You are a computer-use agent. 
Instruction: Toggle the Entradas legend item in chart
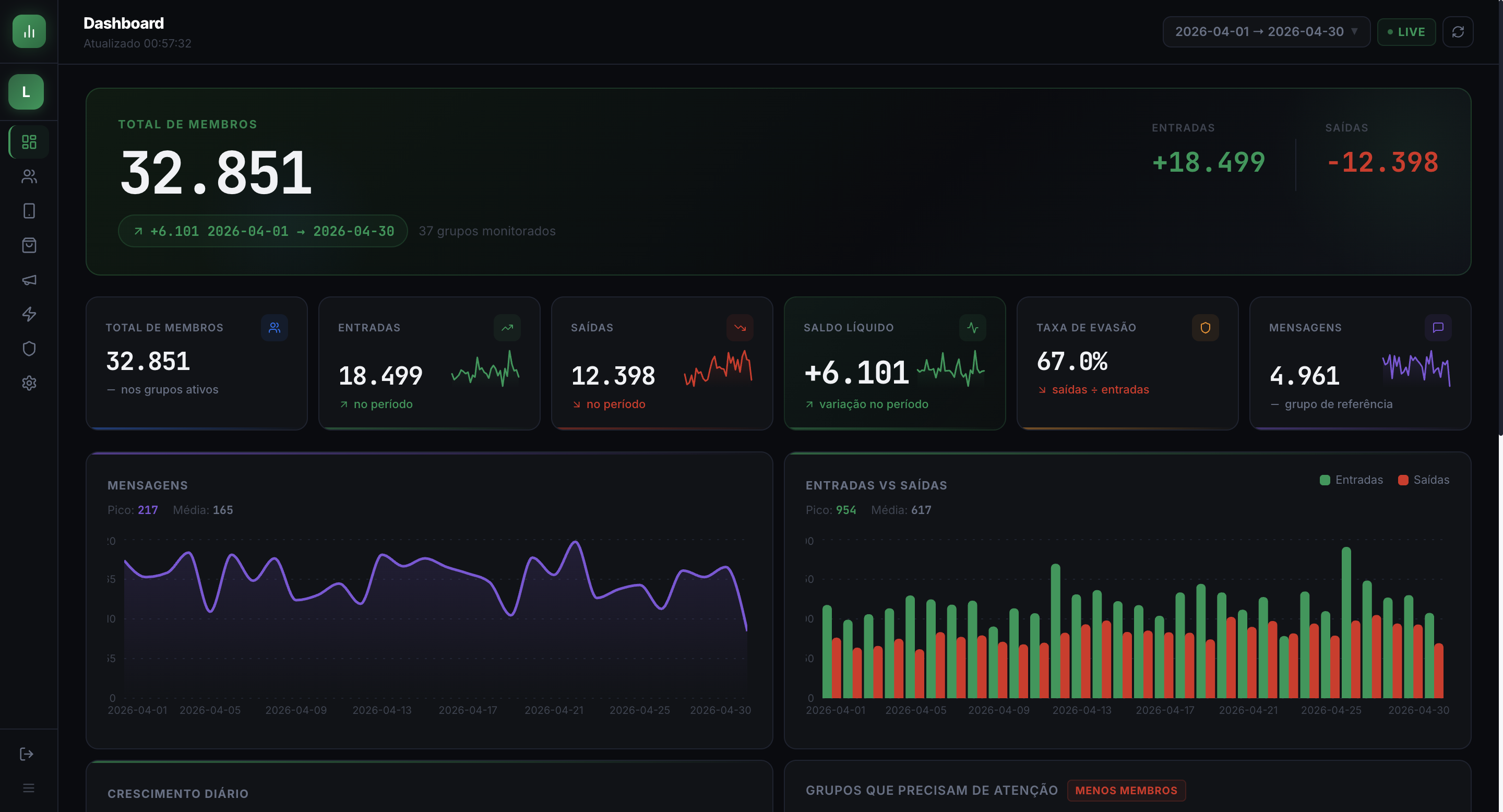1351,480
